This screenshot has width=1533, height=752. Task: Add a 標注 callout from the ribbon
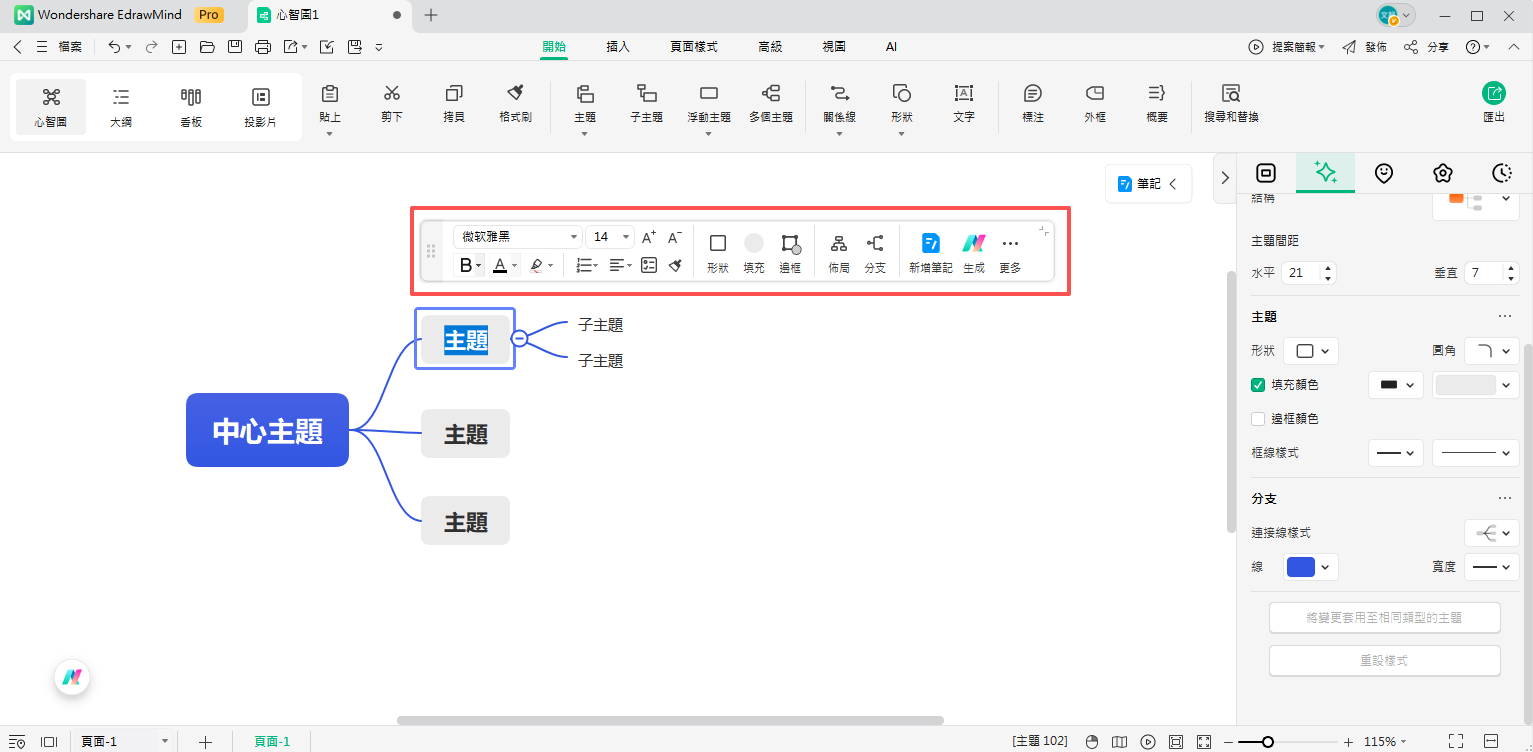point(1032,94)
